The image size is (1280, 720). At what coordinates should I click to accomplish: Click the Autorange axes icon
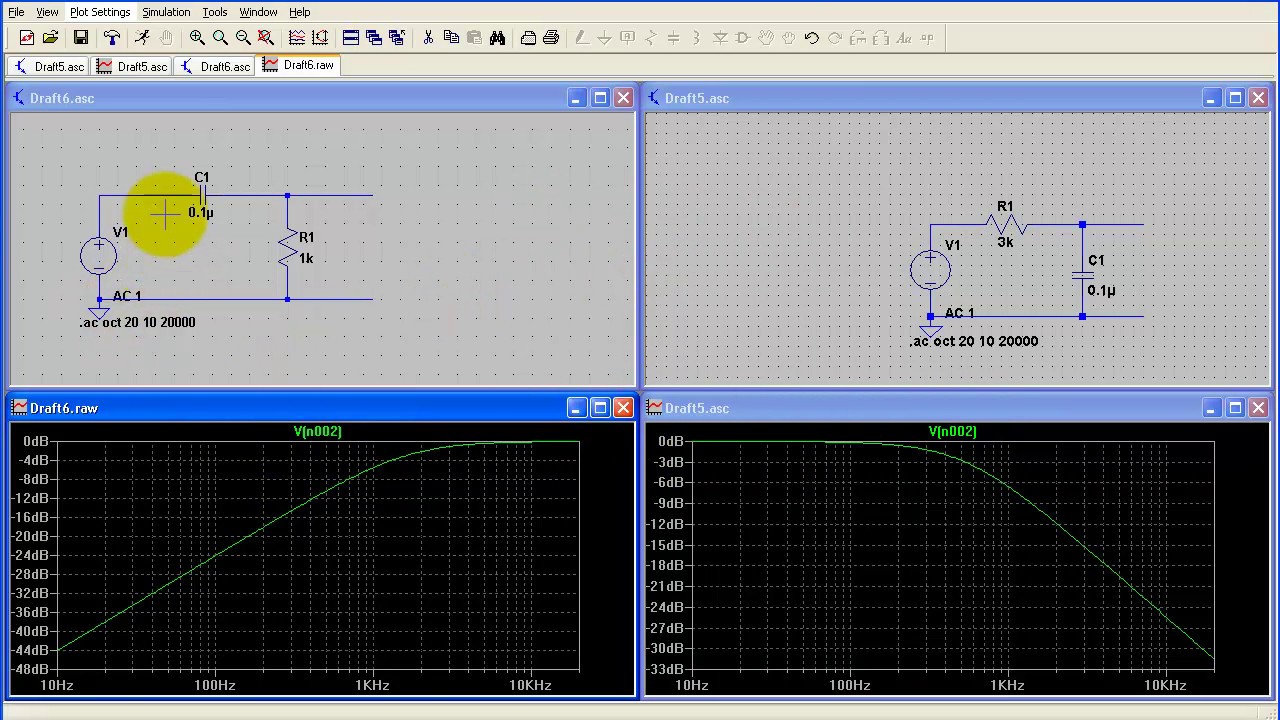point(320,38)
